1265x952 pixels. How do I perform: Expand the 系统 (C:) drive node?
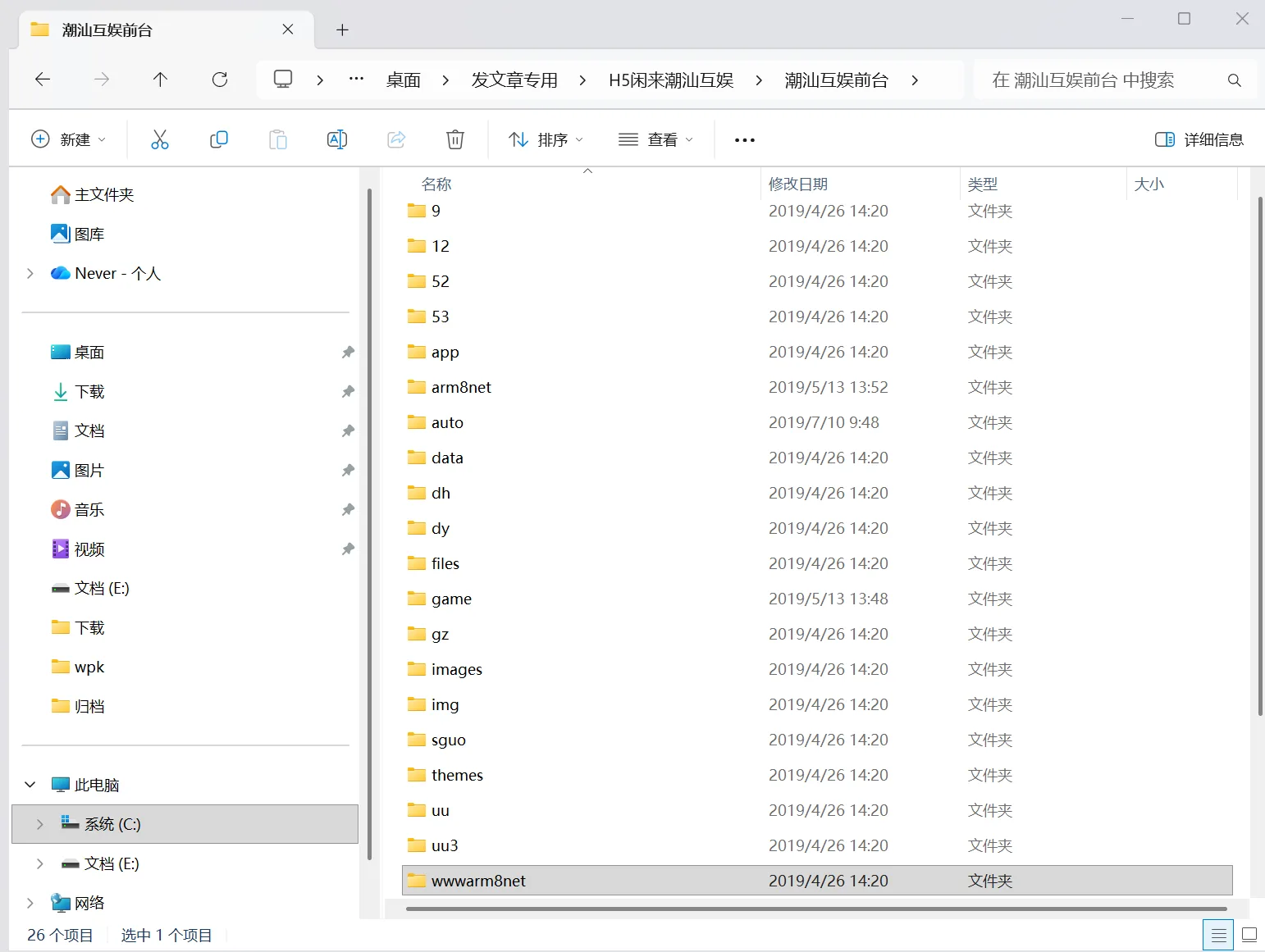(40, 824)
